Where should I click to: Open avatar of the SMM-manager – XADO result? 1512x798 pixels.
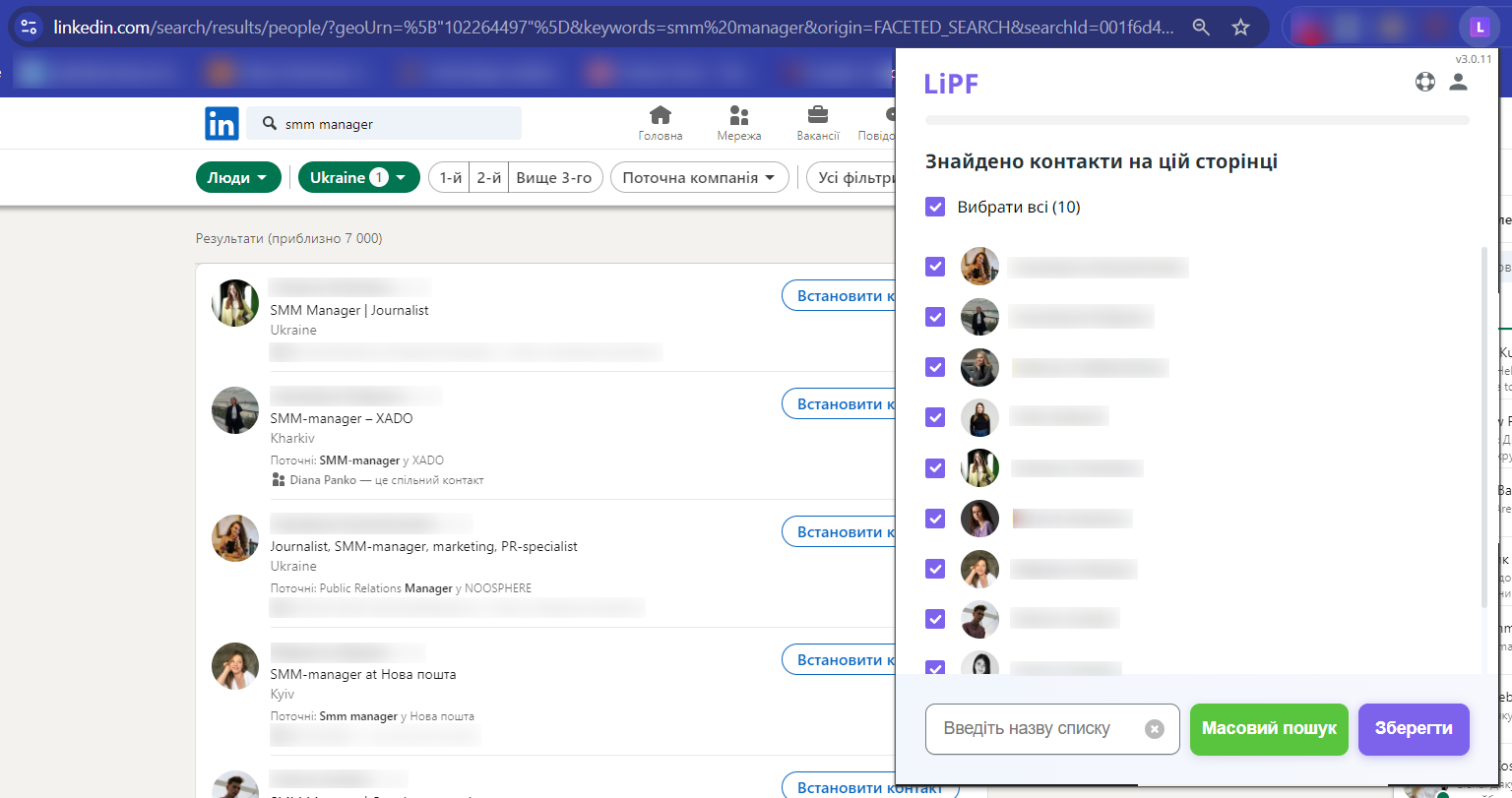point(235,410)
